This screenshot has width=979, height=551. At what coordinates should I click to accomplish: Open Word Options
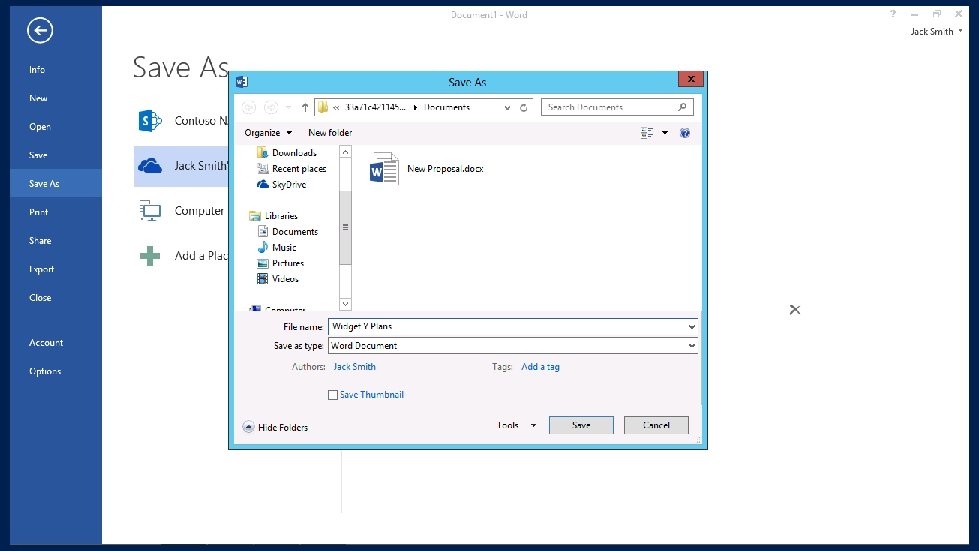coord(45,371)
